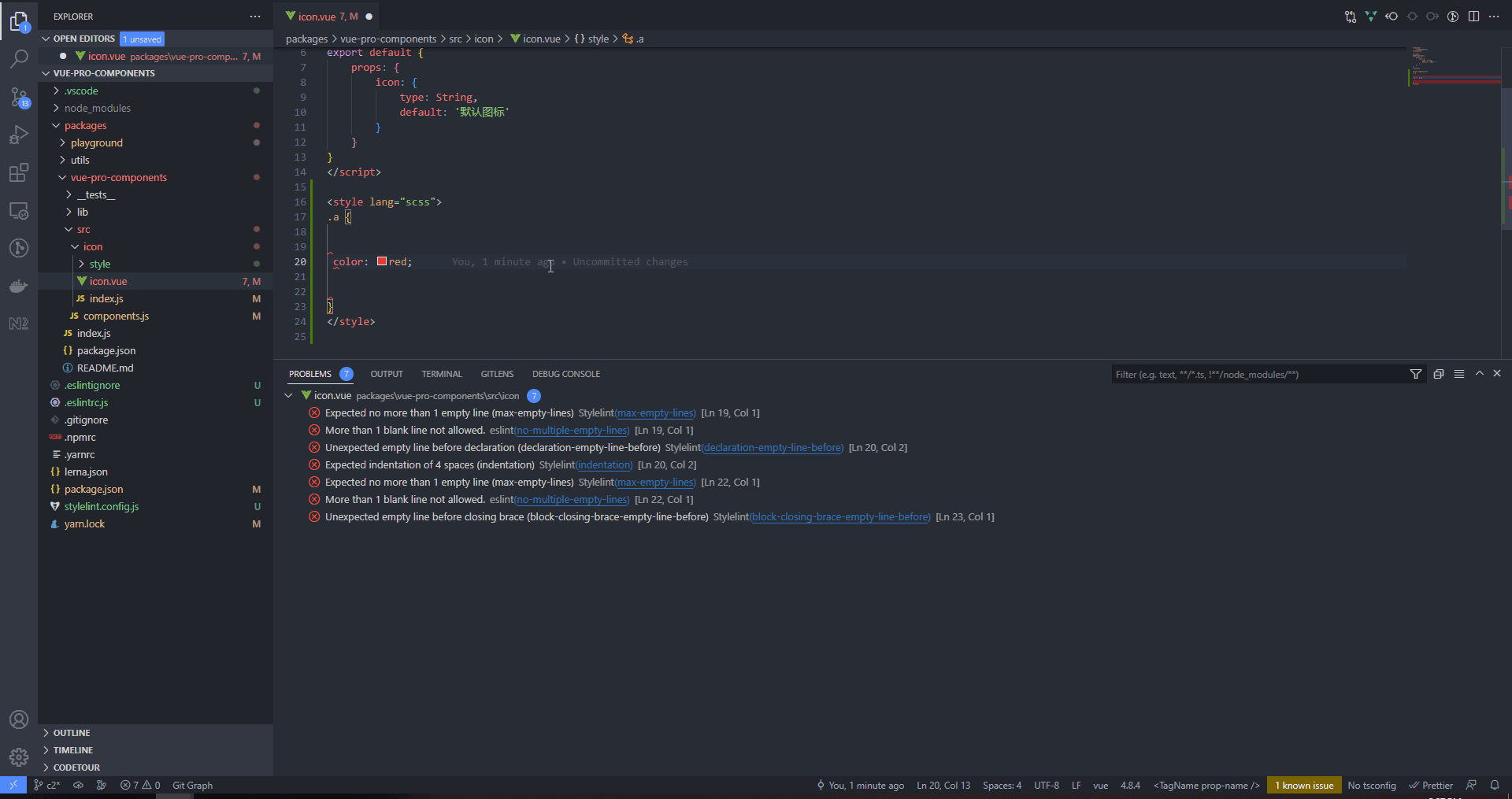Open the no-multiple-empty-lines link for Ln 22

coord(572,500)
